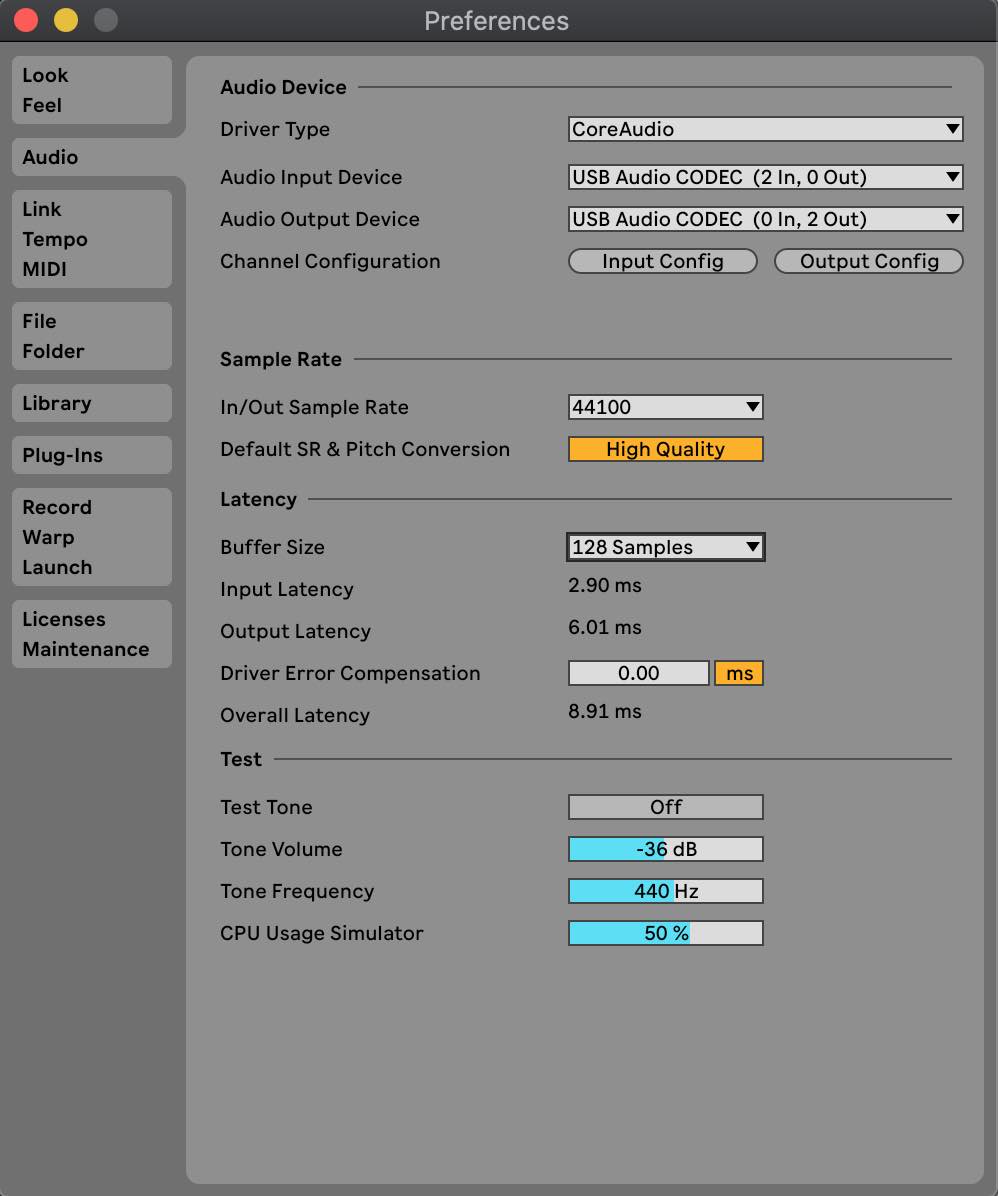This screenshot has height=1196, width=998.
Task: Click the Default SR & Pitch Conversion label
Action: 365,449
